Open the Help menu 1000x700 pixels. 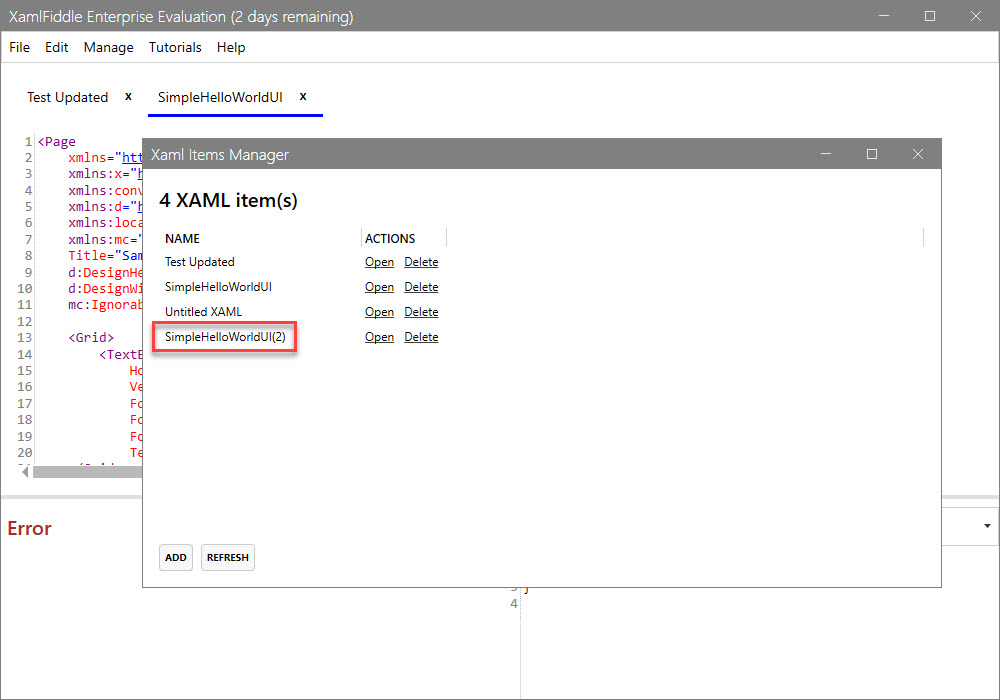pyautogui.click(x=231, y=47)
